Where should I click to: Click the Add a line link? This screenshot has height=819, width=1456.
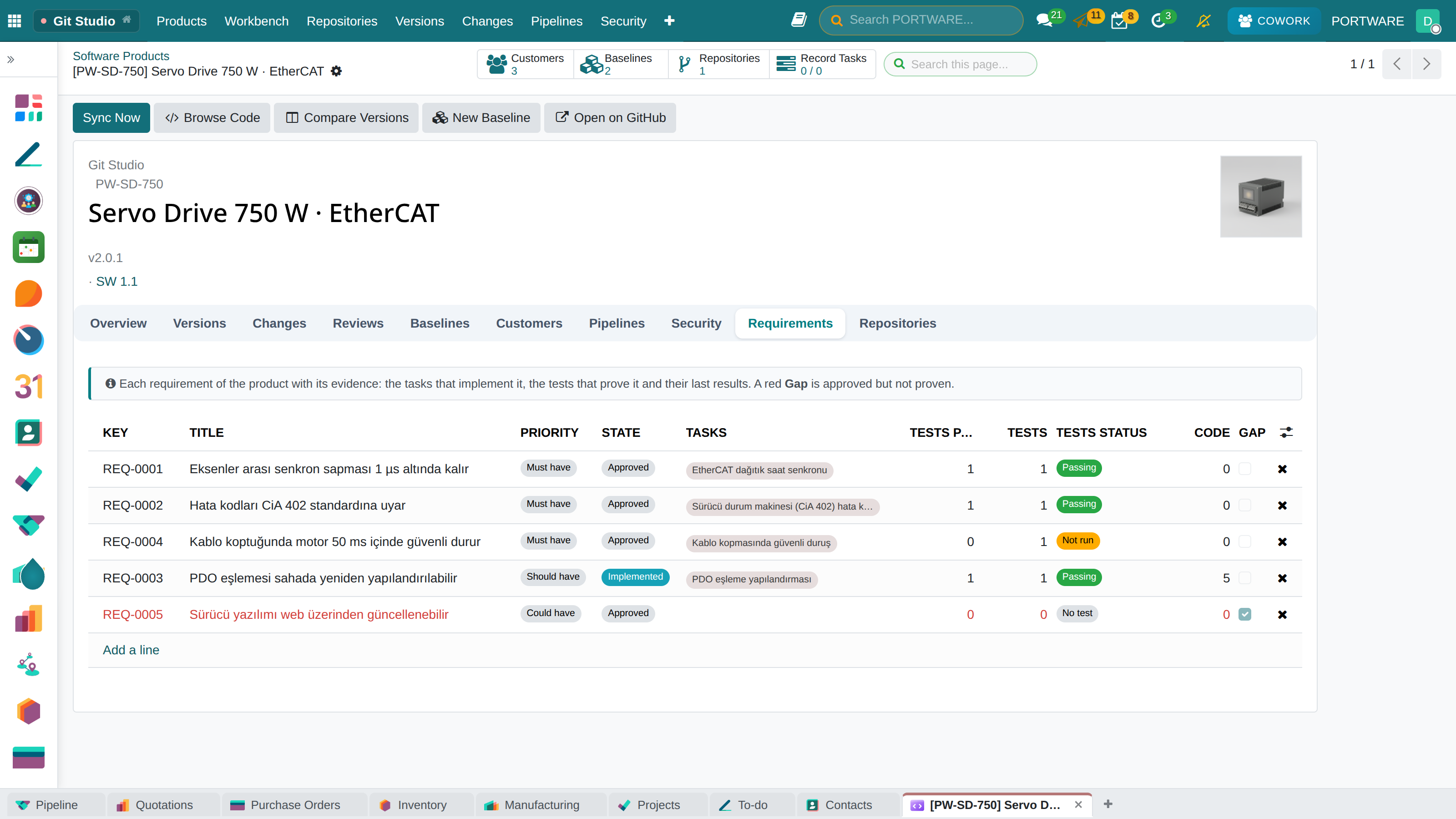(131, 650)
